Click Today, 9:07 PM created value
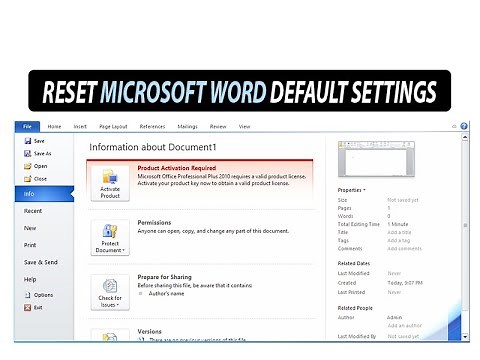 pos(405,283)
